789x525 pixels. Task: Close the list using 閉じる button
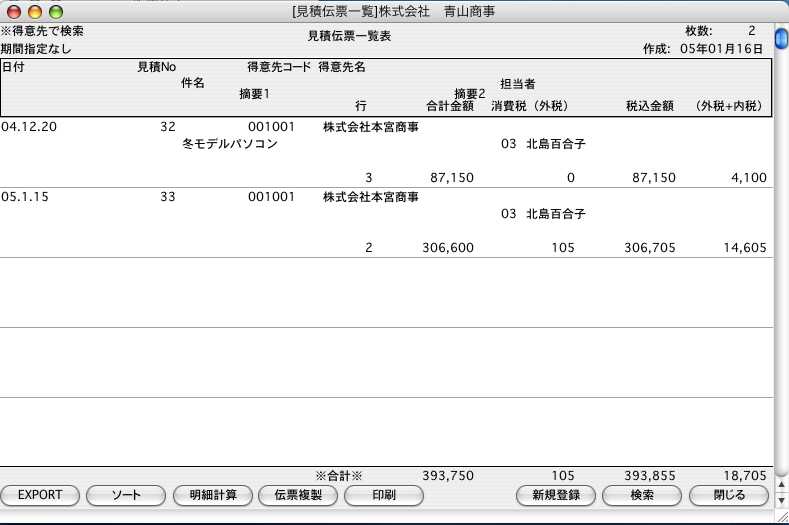click(x=729, y=495)
